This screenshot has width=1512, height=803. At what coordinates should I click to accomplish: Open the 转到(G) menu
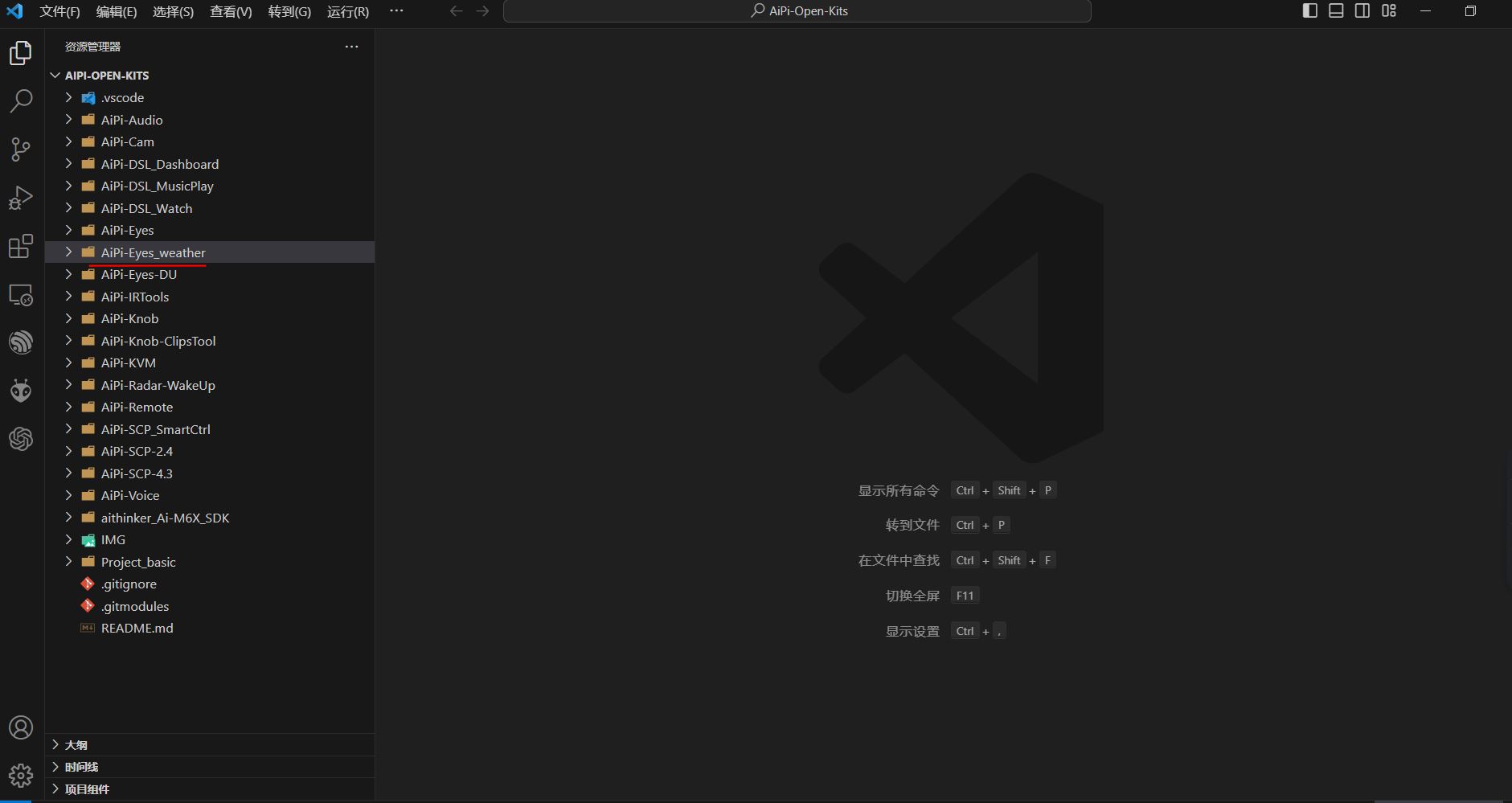pos(289,11)
